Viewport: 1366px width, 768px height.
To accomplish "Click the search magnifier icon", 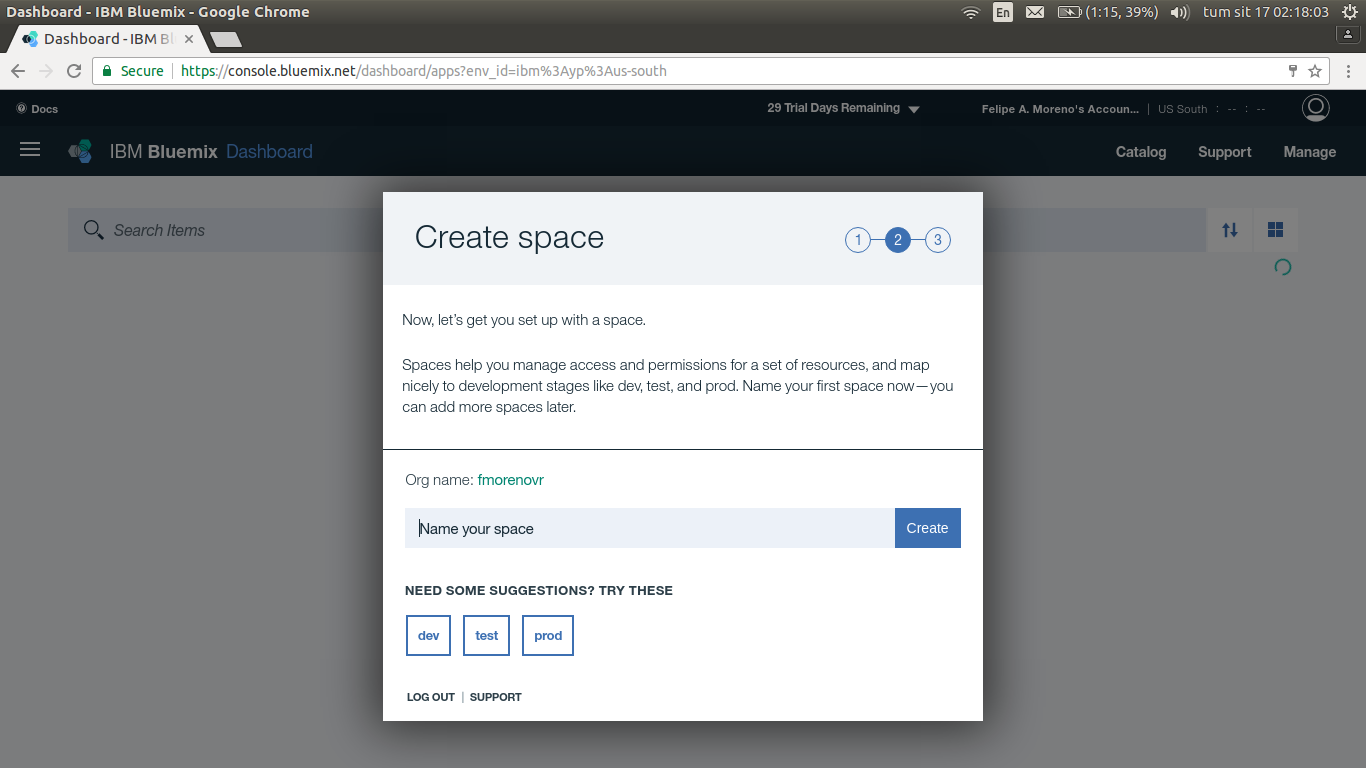I will (93, 230).
